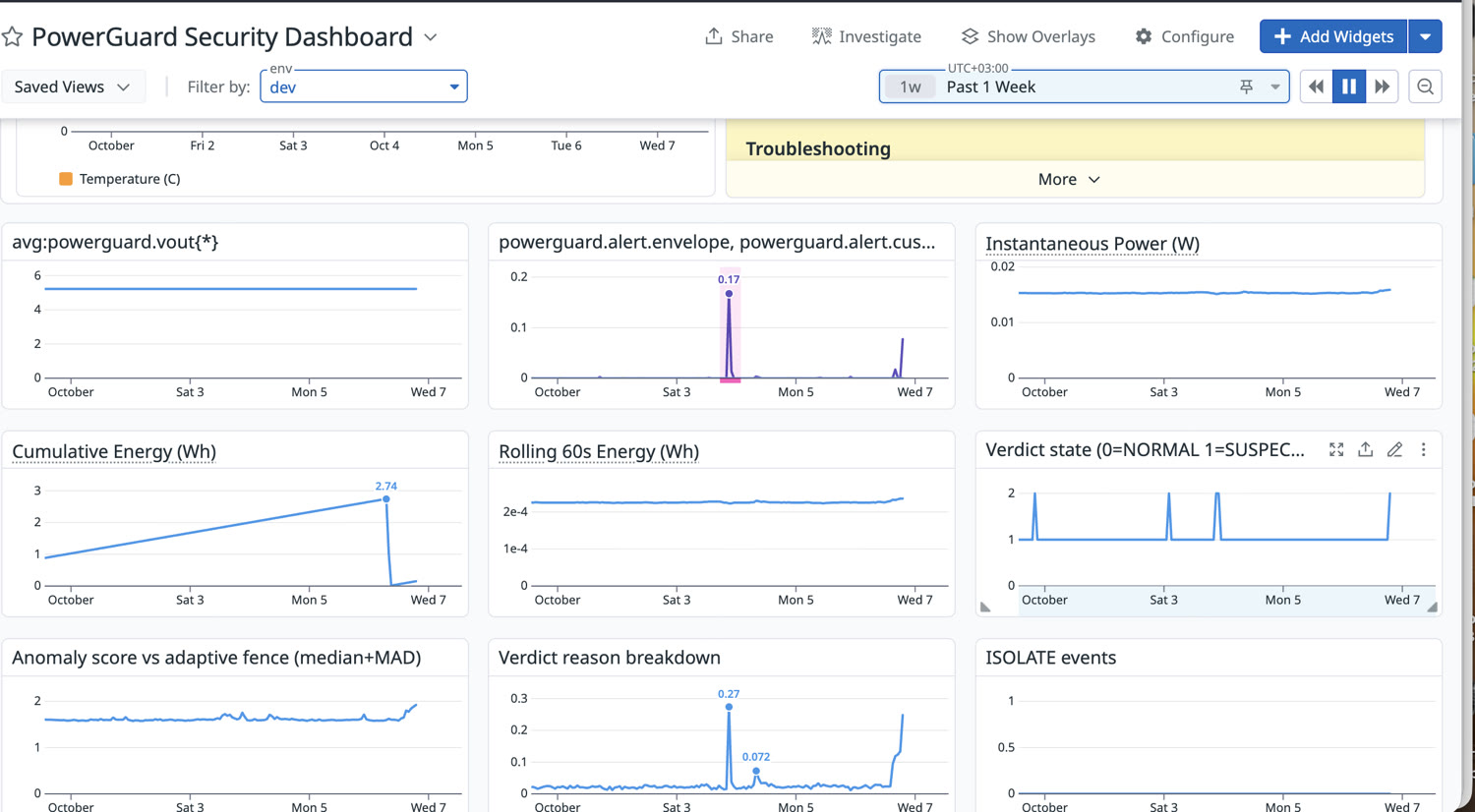Click the avg:powerguard.vout{*} widget title
Screen dimensions: 1475x812
click(x=115, y=242)
